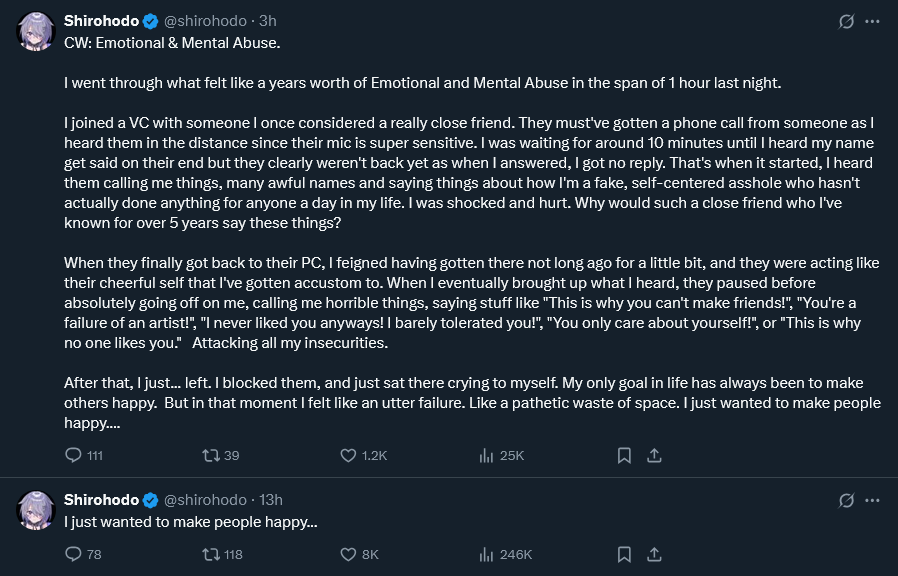Open Grok explain on the 13h post
Viewport: 898px width, 576px height.
(x=846, y=500)
